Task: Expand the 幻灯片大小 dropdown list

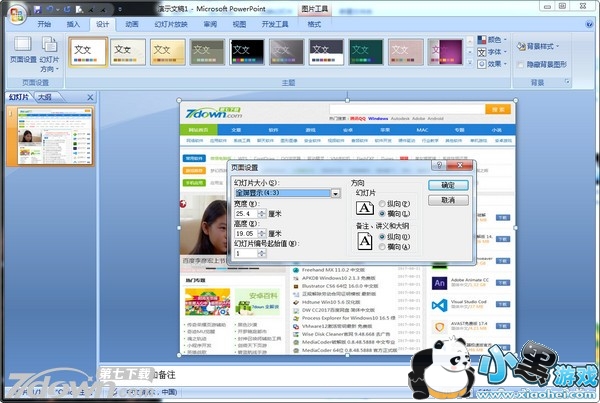Action: 336,192
